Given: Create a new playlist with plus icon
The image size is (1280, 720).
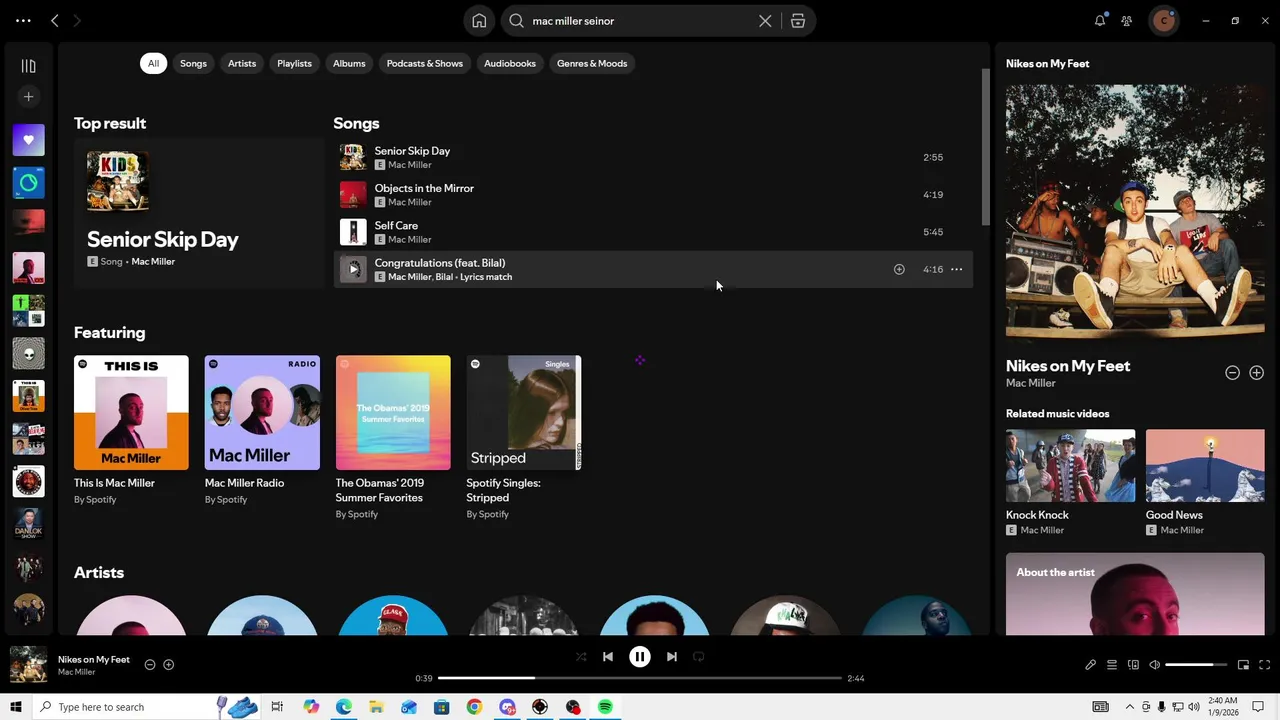Looking at the screenshot, I should pos(28,97).
